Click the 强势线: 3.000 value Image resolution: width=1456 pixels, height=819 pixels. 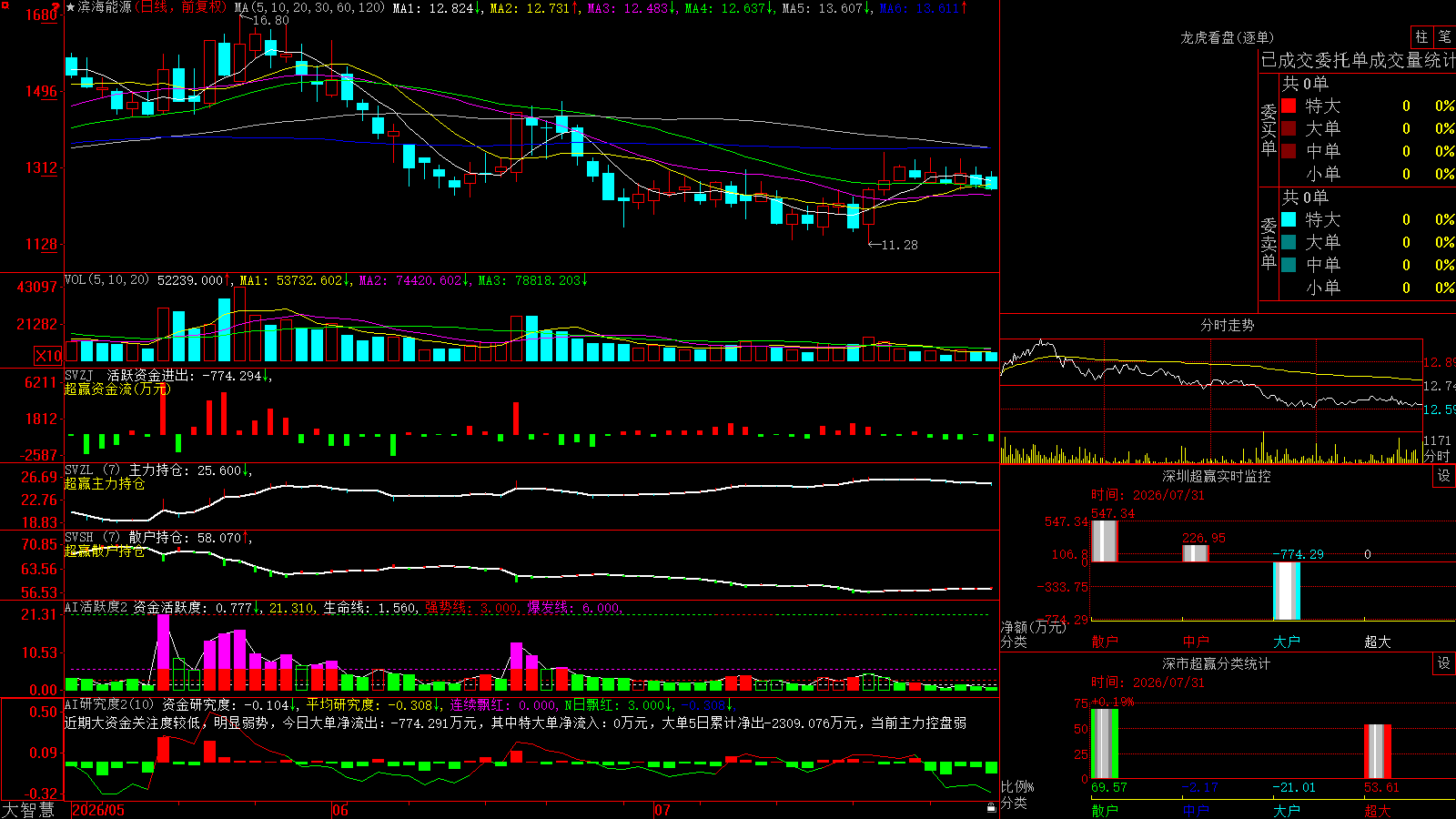(x=472, y=608)
